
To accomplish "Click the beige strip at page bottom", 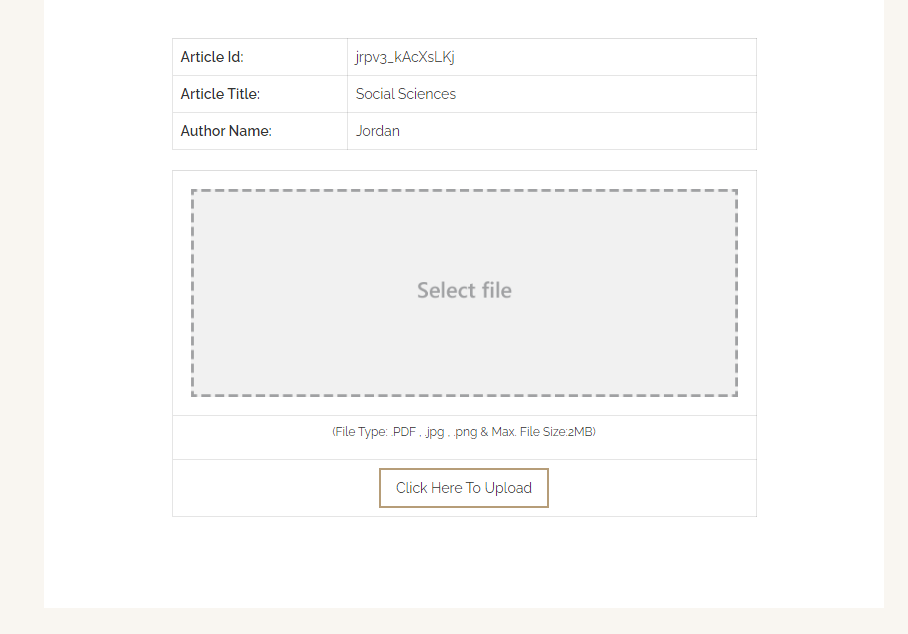I will [x=454, y=621].
